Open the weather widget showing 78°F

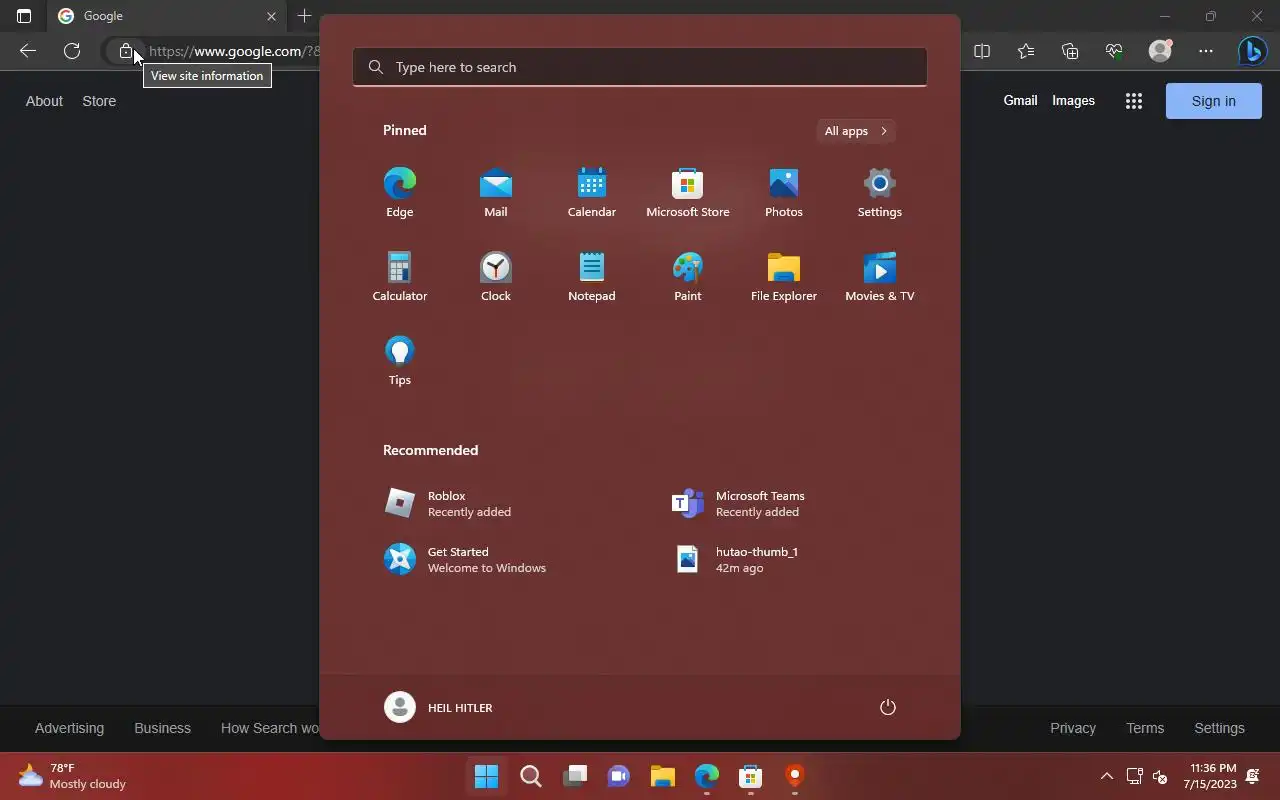(72, 776)
